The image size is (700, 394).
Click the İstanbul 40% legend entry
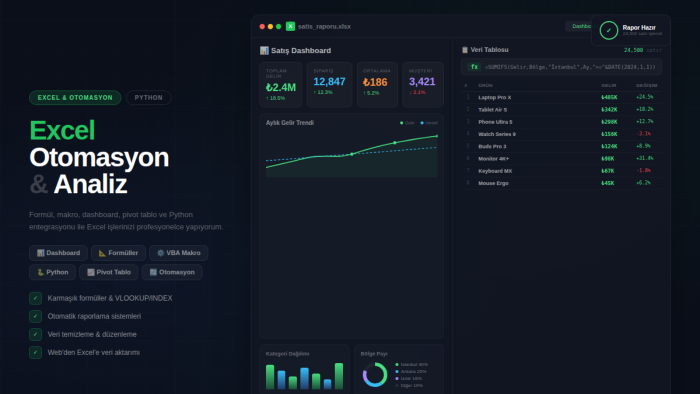click(x=412, y=365)
